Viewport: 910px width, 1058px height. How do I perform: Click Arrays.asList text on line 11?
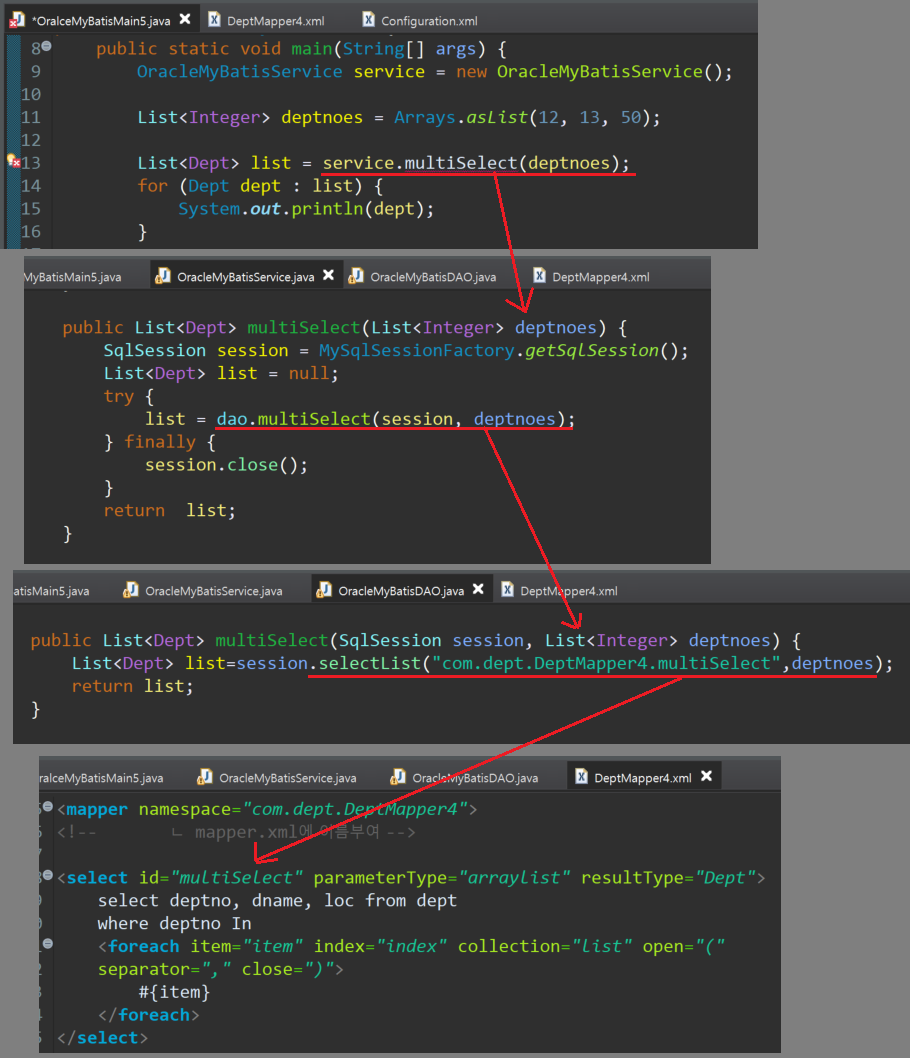pyautogui.click(x=461, y=117)
